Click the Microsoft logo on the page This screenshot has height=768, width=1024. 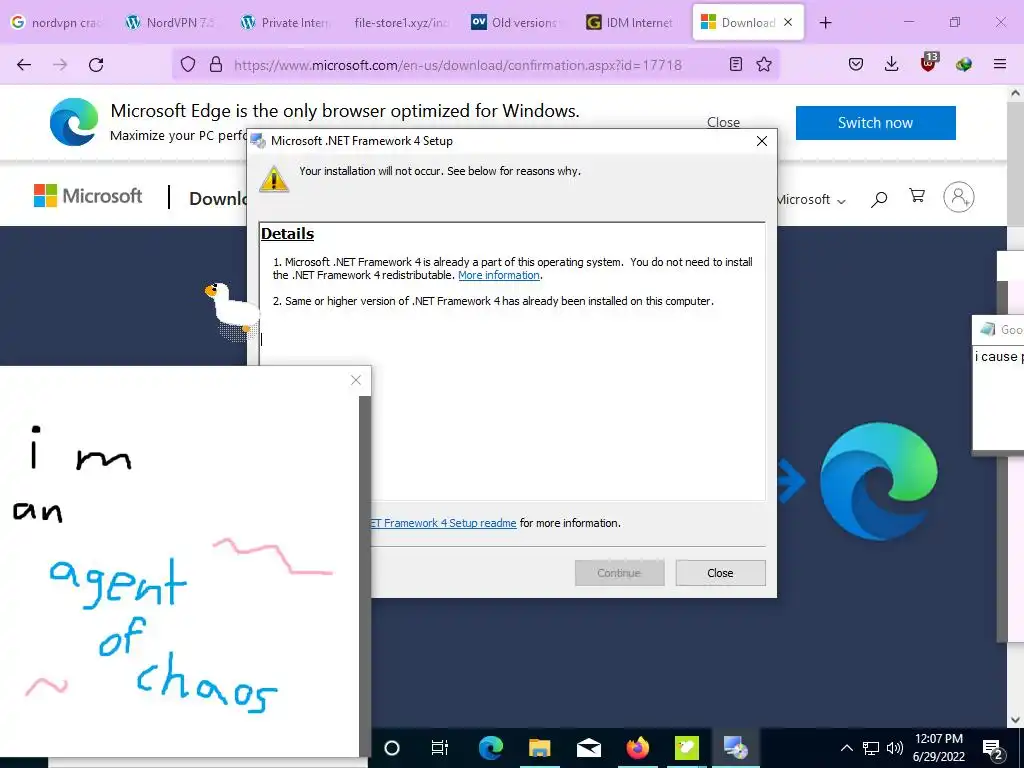[88, 196]
